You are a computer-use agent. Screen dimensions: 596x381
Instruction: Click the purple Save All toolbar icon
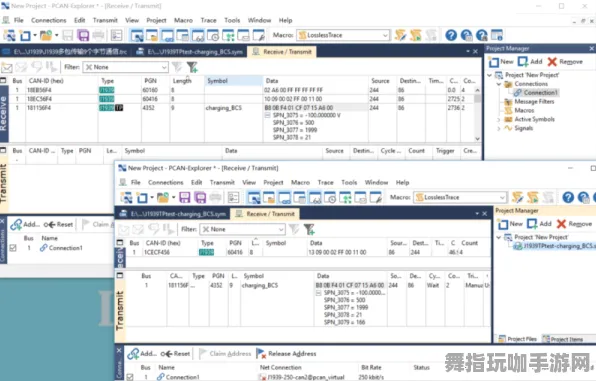coord(83,35)
